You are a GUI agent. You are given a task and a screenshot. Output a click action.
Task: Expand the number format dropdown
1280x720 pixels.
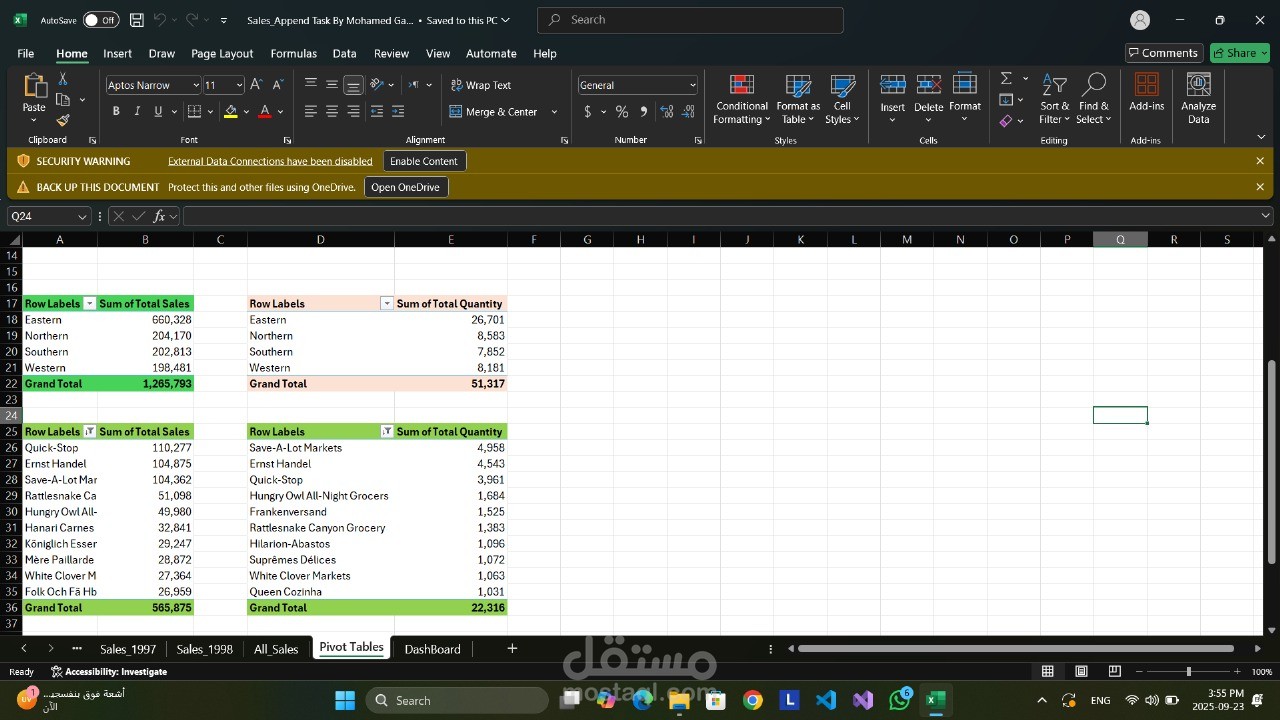692,85
